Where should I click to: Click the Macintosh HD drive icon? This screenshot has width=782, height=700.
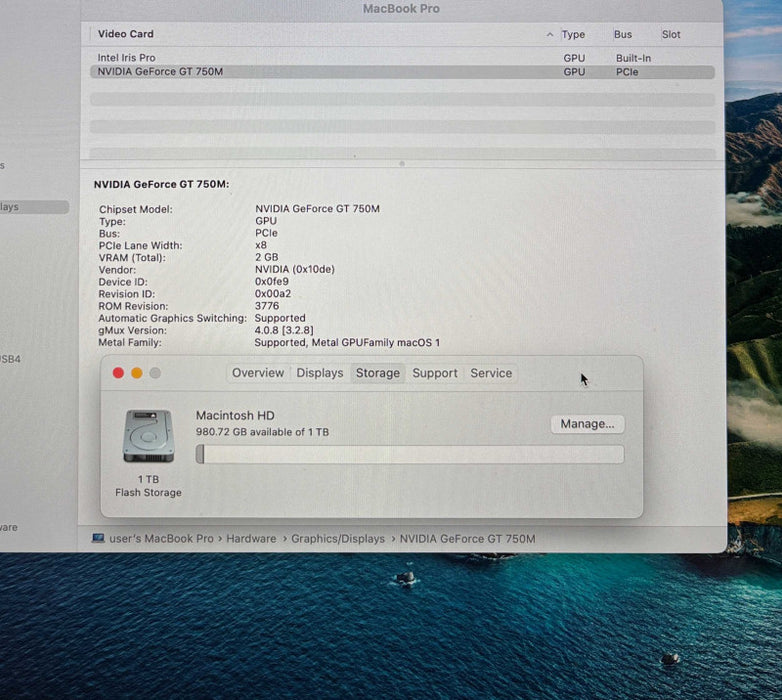pyautogui.click(x=148, y=436)
